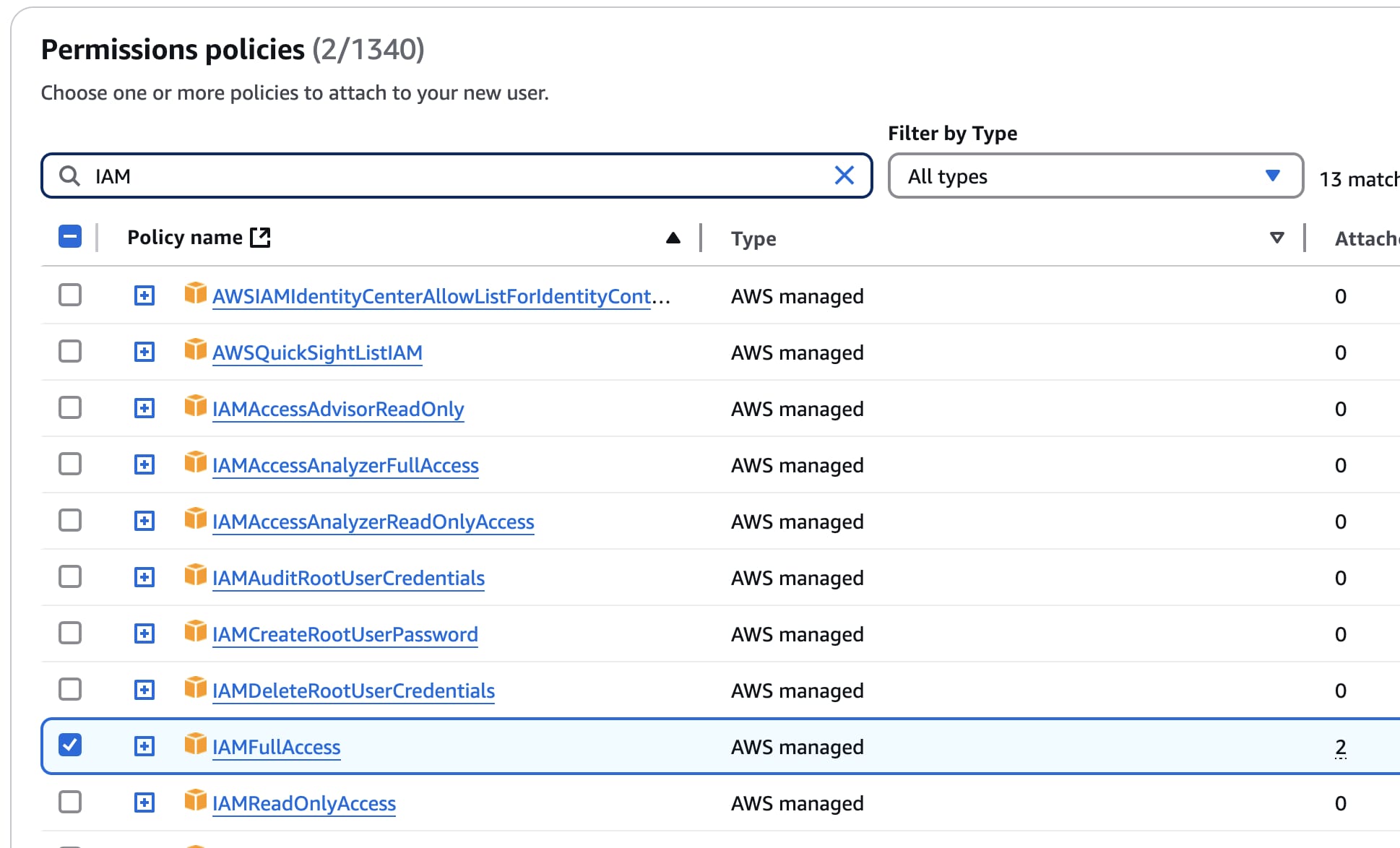Check the IAMAccessAnalyzerReadOnlyAccess checkbox

[x=70, y=520]
